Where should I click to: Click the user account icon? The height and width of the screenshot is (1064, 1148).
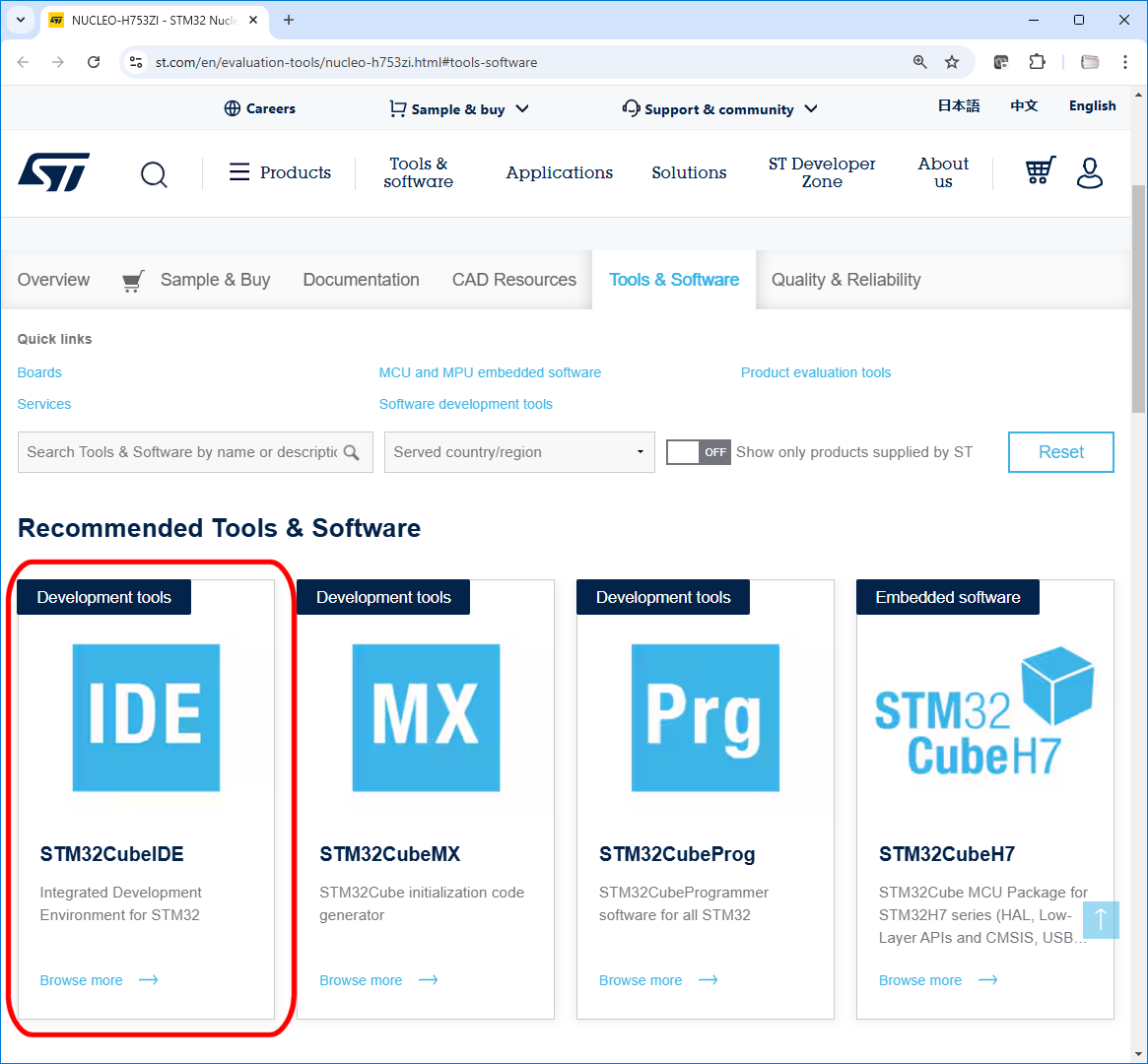(1090, 173)
